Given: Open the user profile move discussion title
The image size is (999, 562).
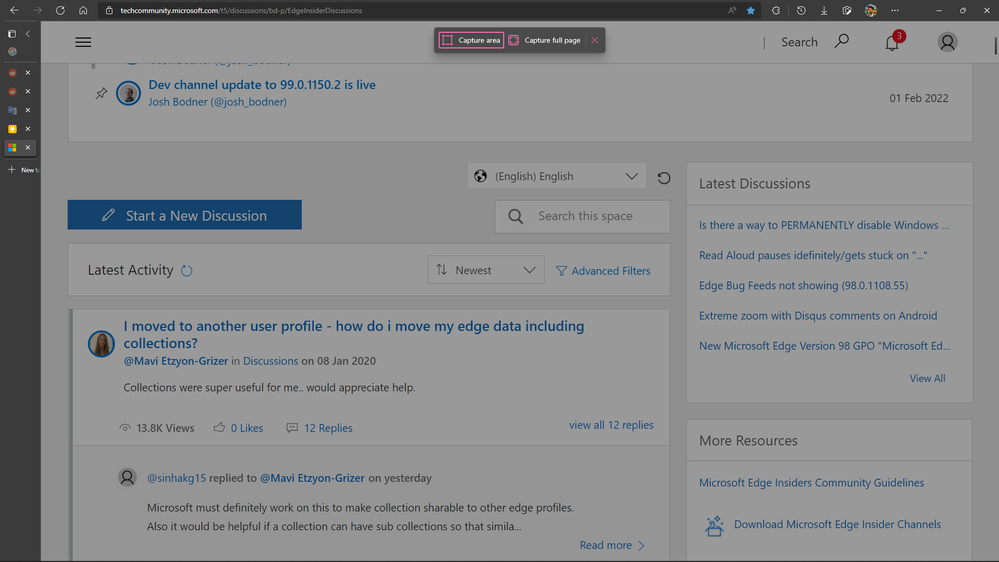Looking at the screenshot, I should click(354, 335).
